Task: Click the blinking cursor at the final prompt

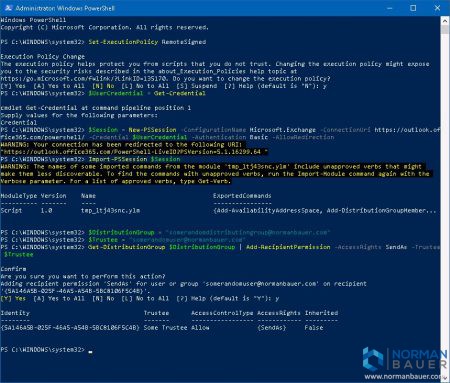Action: click(x=90, y=351)
